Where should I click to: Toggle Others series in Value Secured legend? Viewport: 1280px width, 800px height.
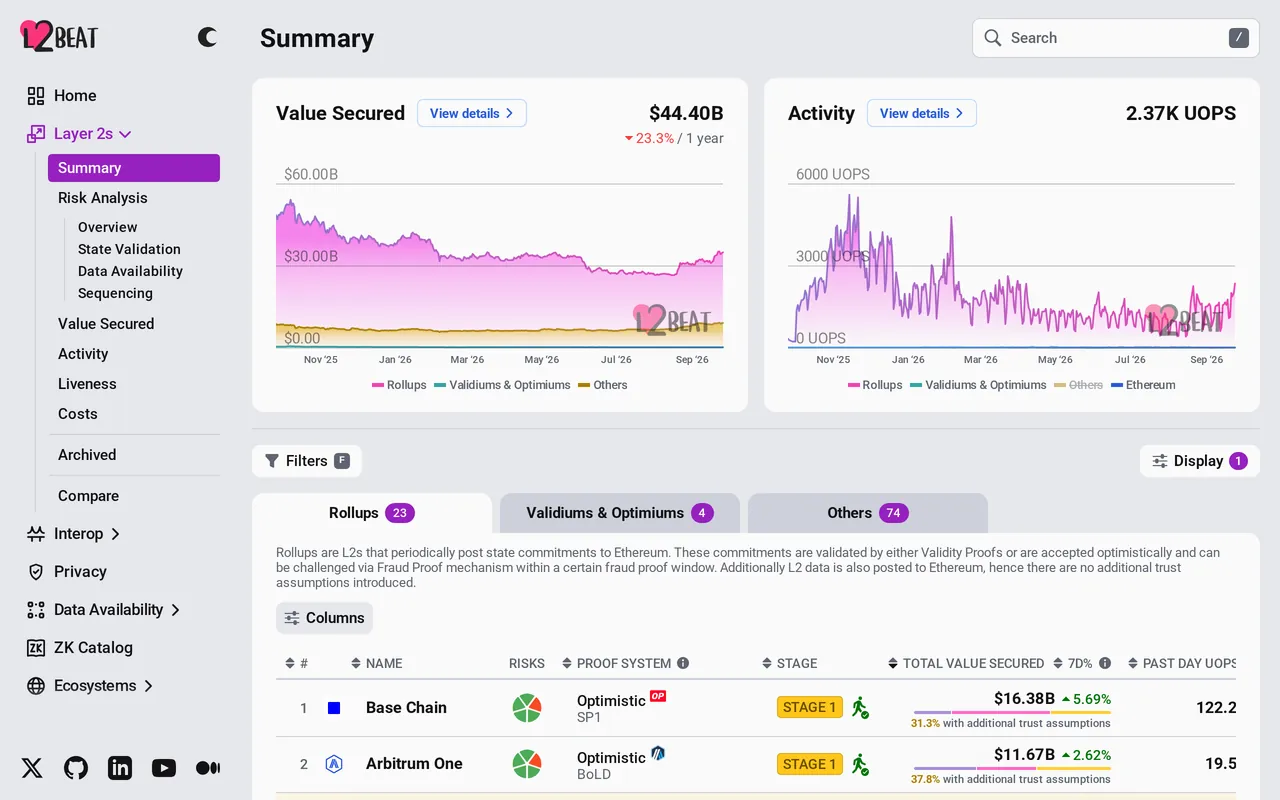coord(603,385)
